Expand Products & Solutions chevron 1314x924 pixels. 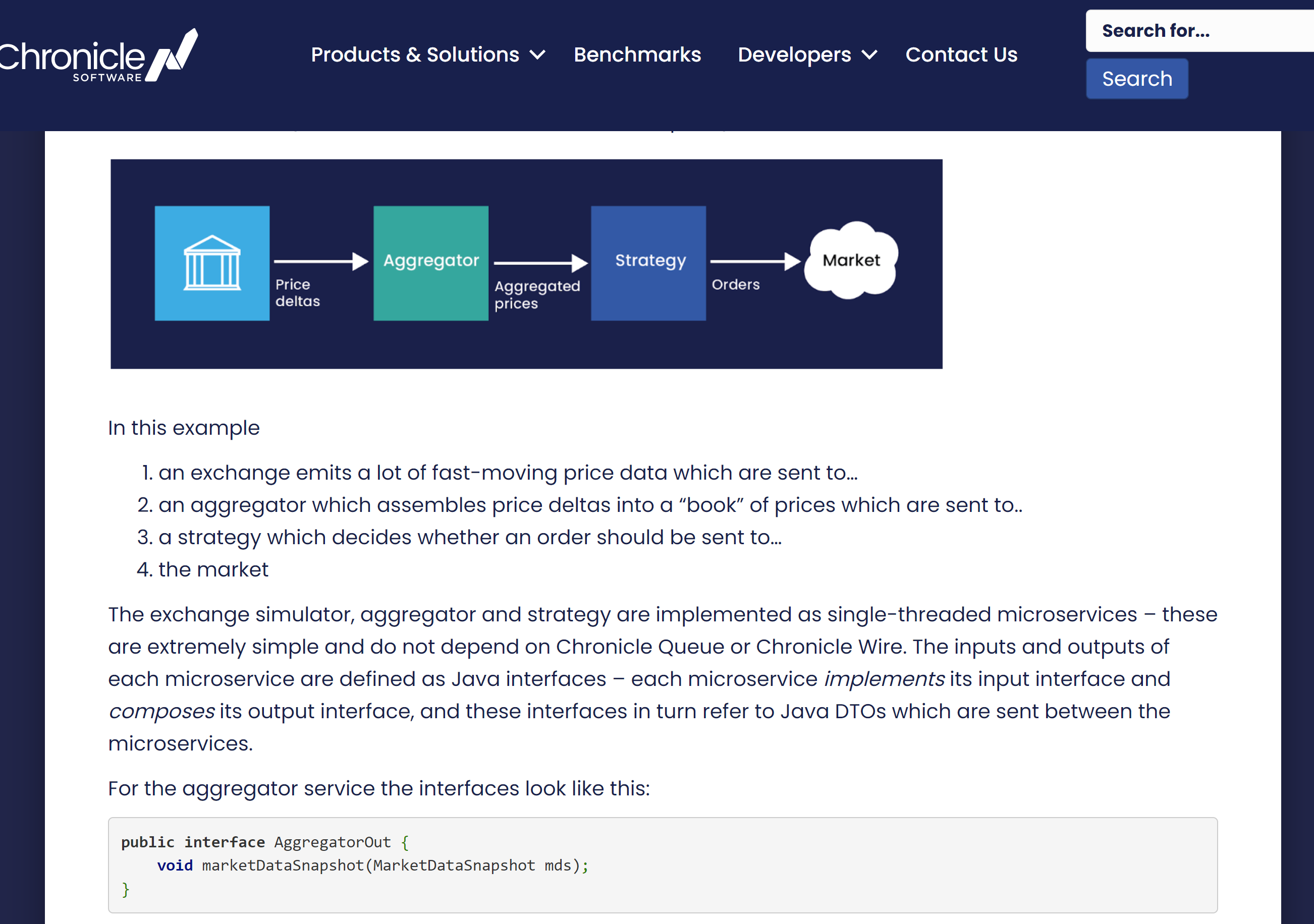[537, 55]
